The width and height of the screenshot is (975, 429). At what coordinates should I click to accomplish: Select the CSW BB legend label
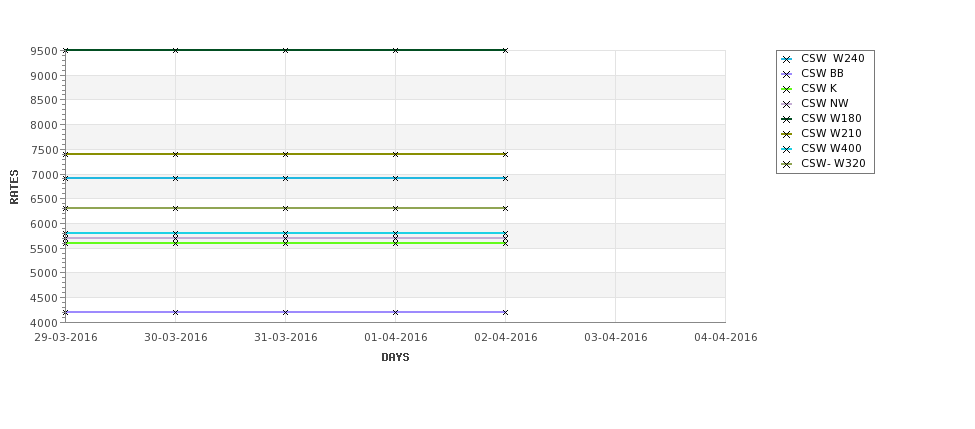(x=822, y=73)
